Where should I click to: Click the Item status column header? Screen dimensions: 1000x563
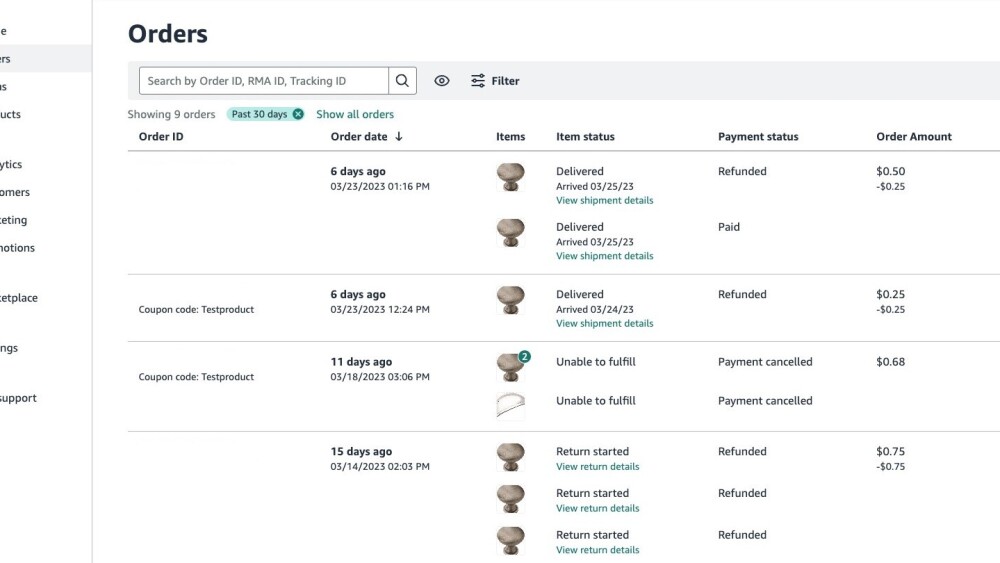585,137
